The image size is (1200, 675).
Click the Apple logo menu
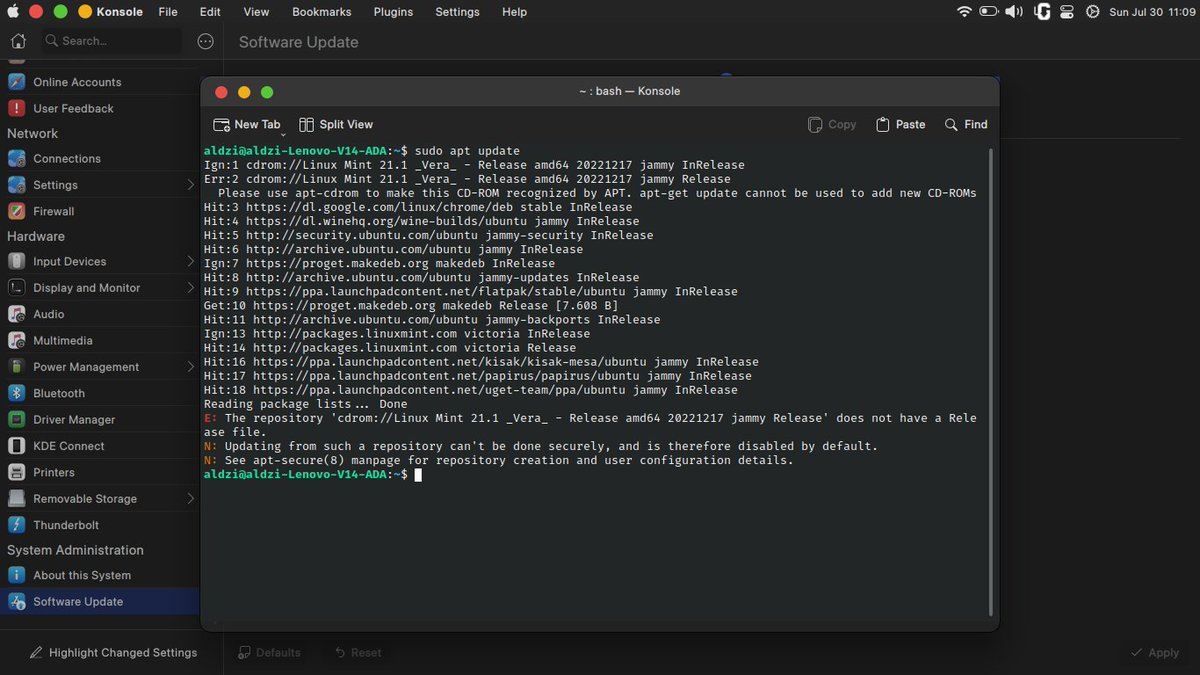point(13,12)
